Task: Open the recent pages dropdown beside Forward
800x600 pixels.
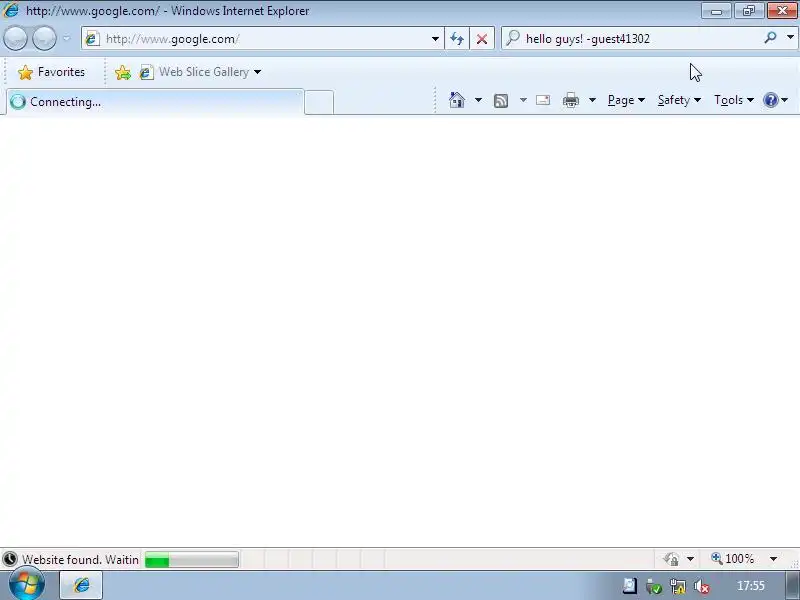Action: [x=66, y=39]
